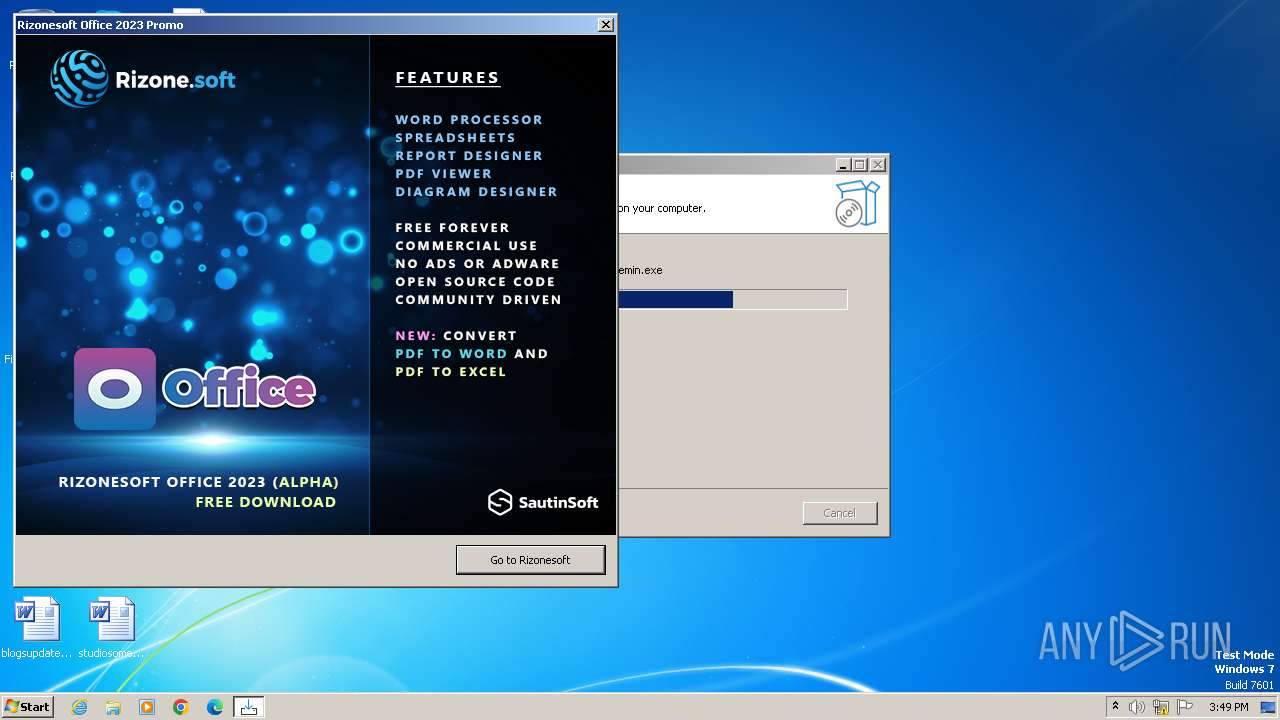The height and width of the screenshot is (720, 1280).
Task: Open Action Center flag icon
Action: (1185, 707)
